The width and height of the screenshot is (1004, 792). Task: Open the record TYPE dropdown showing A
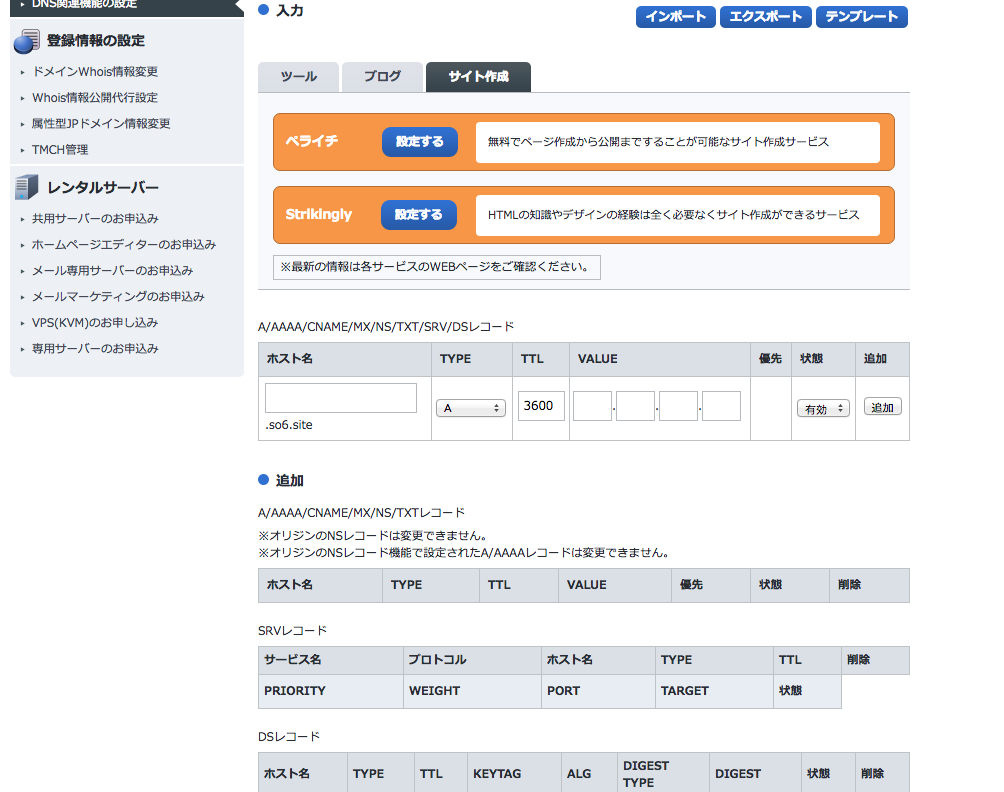click(x=471, y=408)
